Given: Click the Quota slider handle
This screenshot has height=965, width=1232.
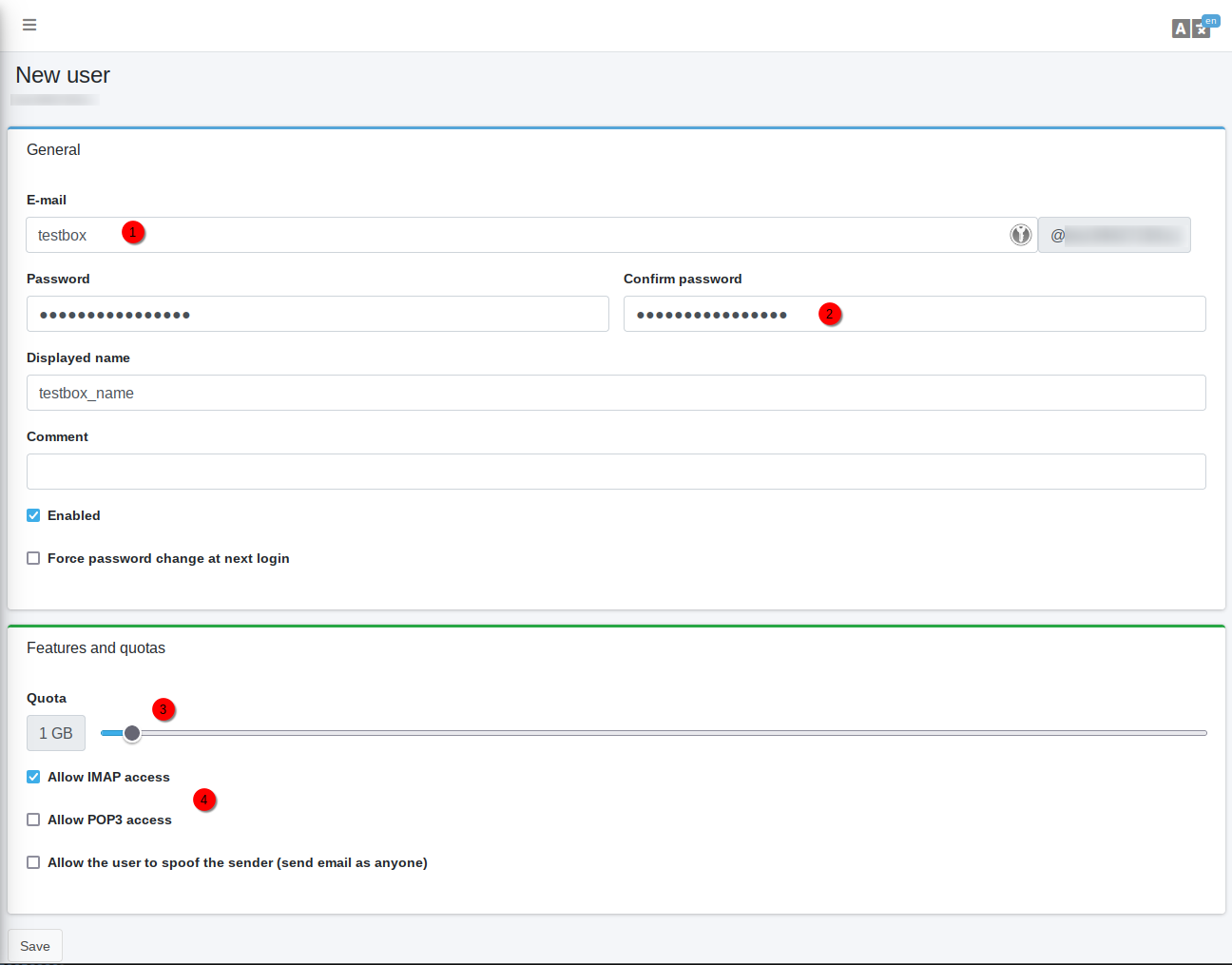Looking at the screenshot, I should [x=132, y=733].
